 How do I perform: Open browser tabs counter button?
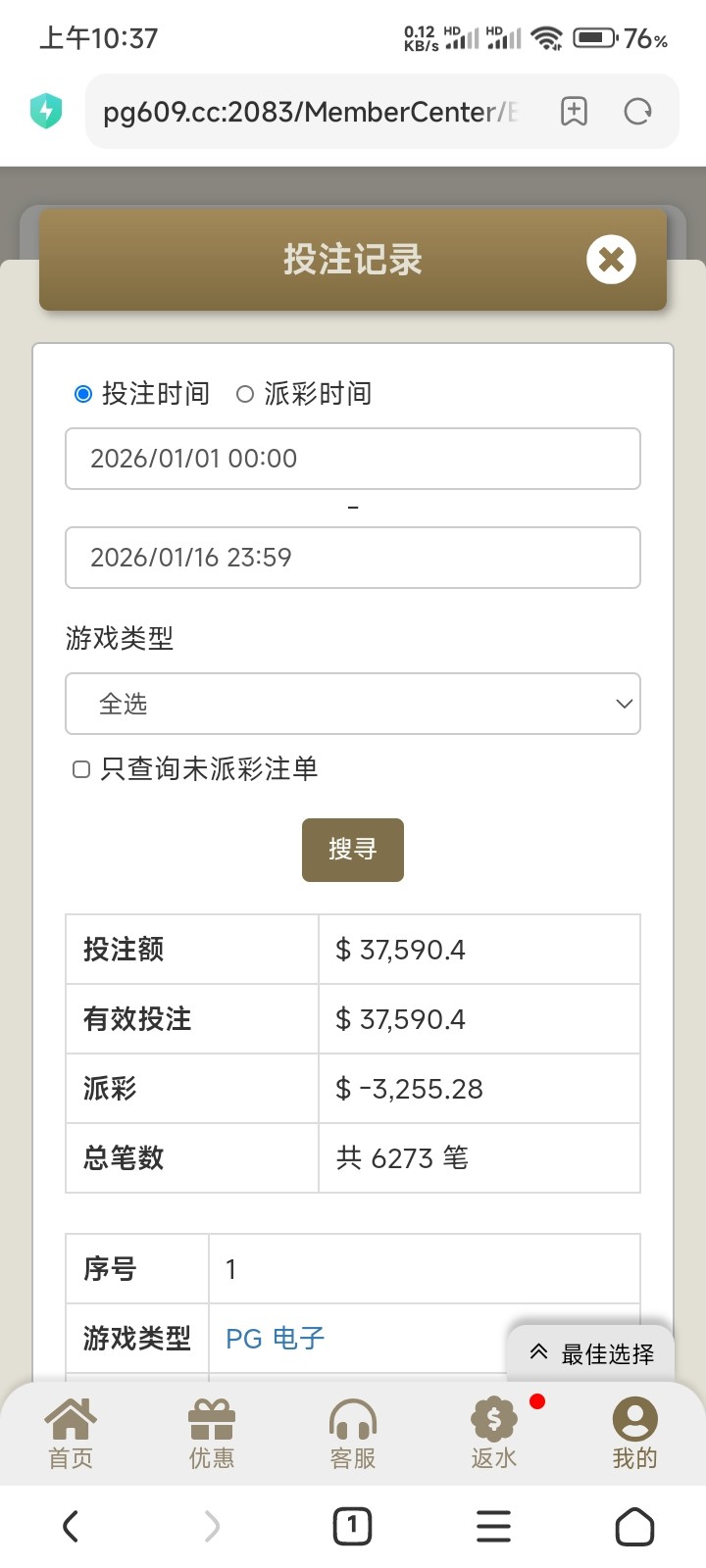coord(352,1526)
